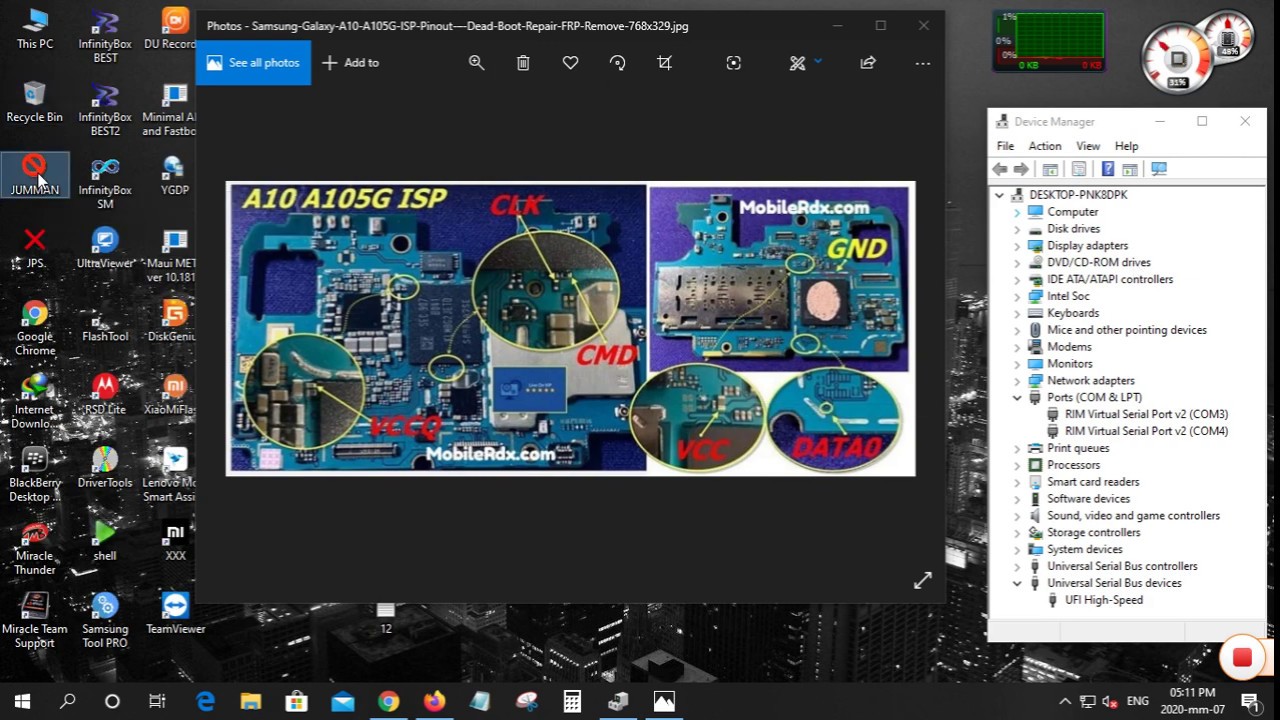Image resolution: width=1280 pixels, height=720 pixels.
Task: Open the Photos 'See more' ellipsis menu
Action: pyautogui.click(x=923, y=63)
